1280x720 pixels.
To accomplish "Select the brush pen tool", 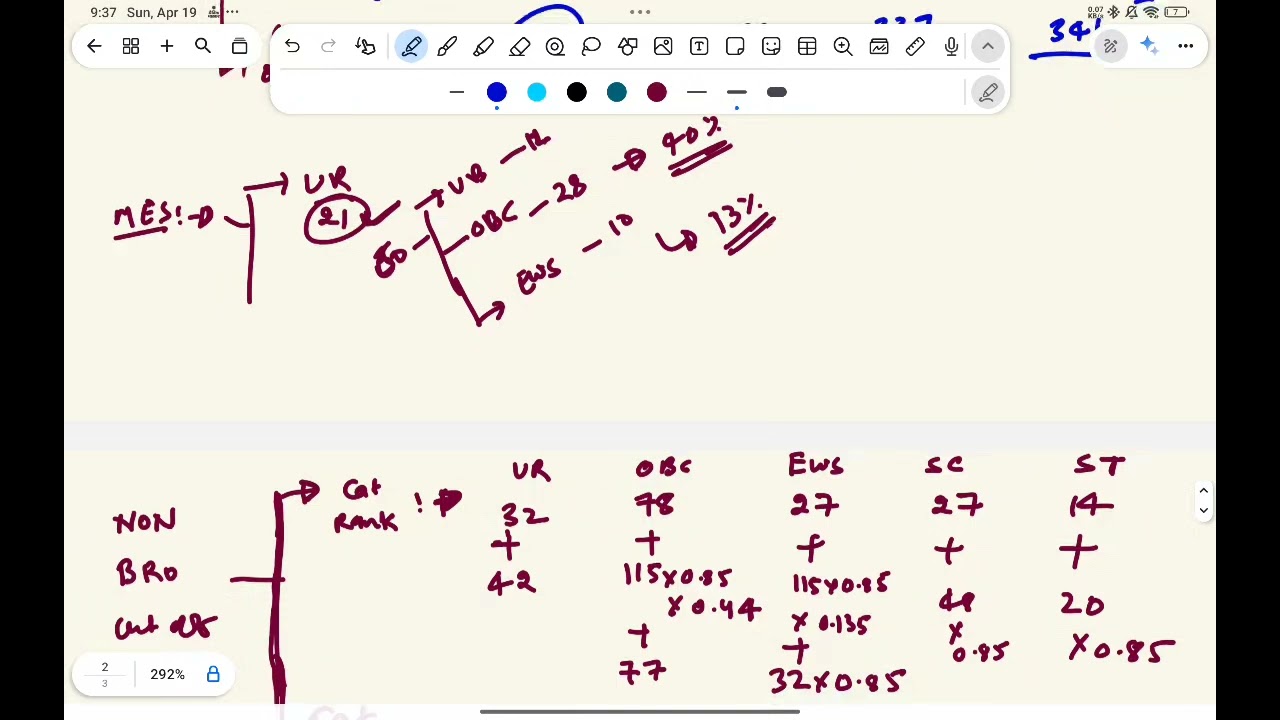I will (x=447, y=46).
